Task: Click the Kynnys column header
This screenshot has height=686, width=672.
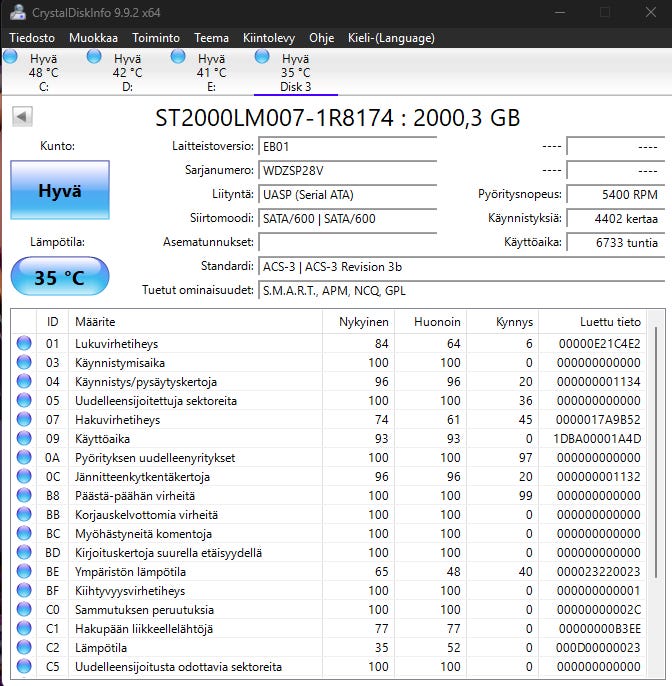Action: (x=503, y=322)
